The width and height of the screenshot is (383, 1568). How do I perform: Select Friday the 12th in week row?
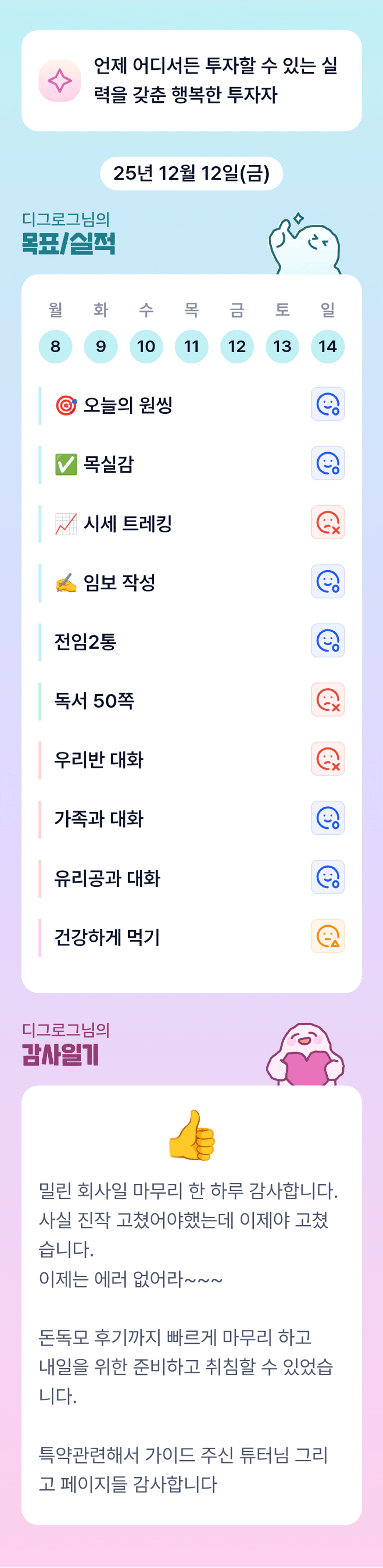tap(237, 346)
